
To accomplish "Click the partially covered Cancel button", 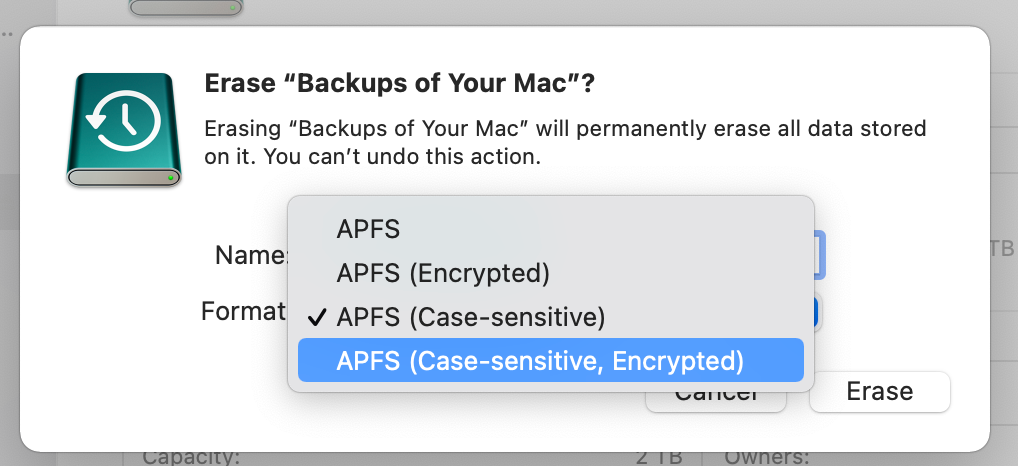I will [x=716, y=401].
